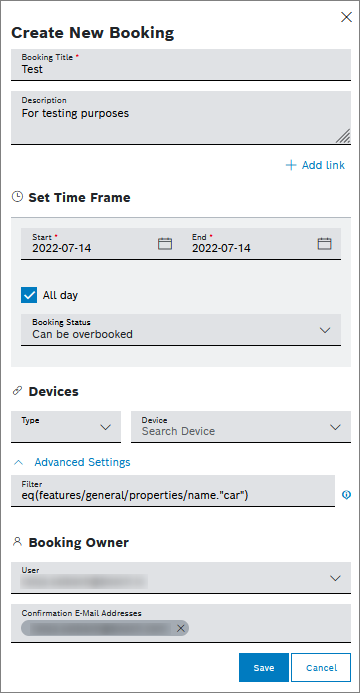This screenshot has height=693, width=360.
Task: Click the link icon next to Devices
Action: pos(17,391)
